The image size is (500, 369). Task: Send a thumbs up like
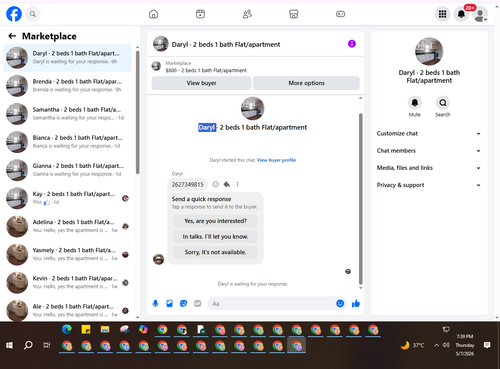click(356, 303)
